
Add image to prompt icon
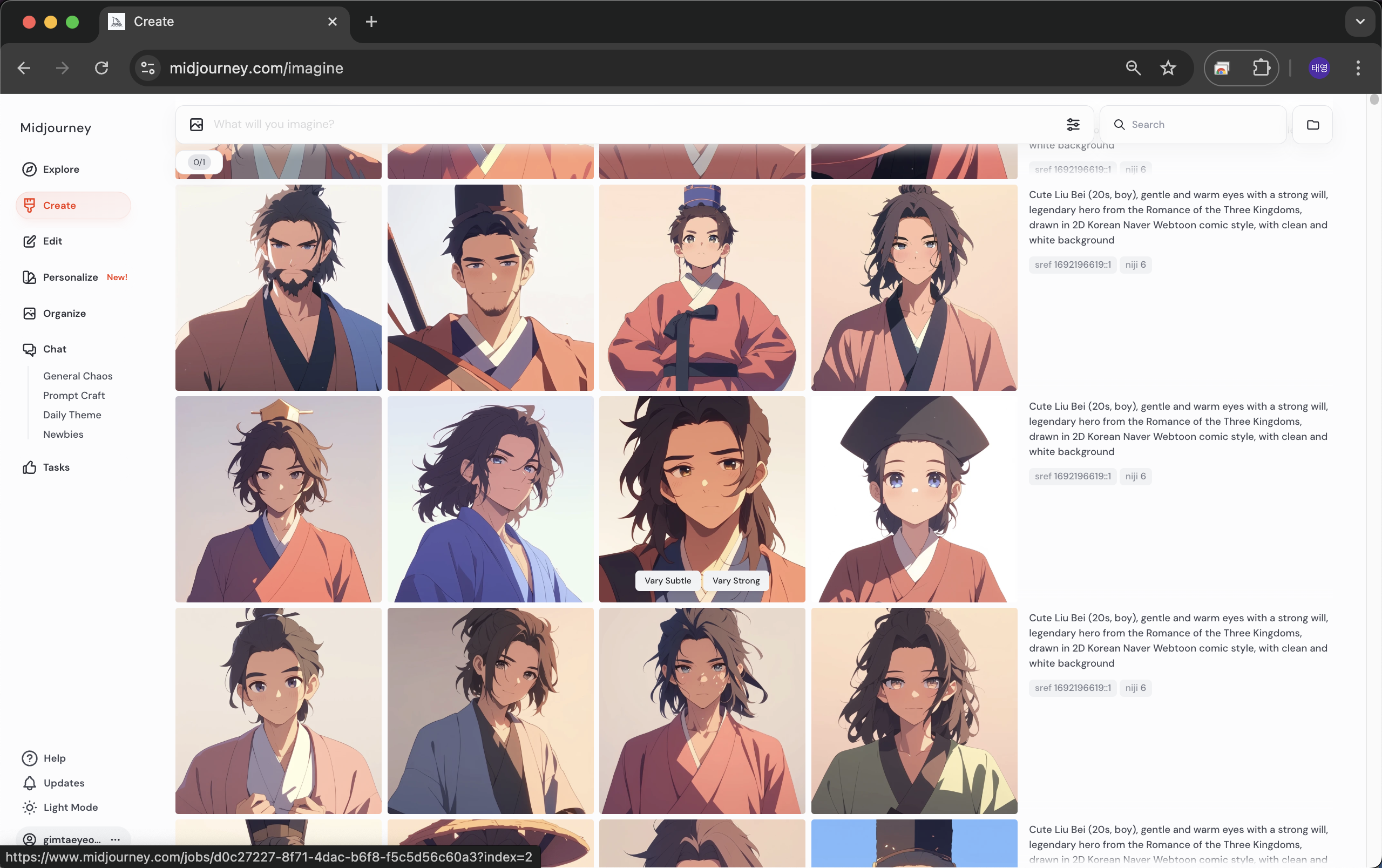point(197,125)
